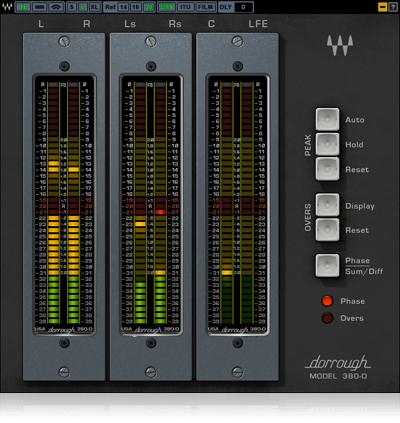
Task: Select the horizontal meter view icon
Action: pos(39,7)
